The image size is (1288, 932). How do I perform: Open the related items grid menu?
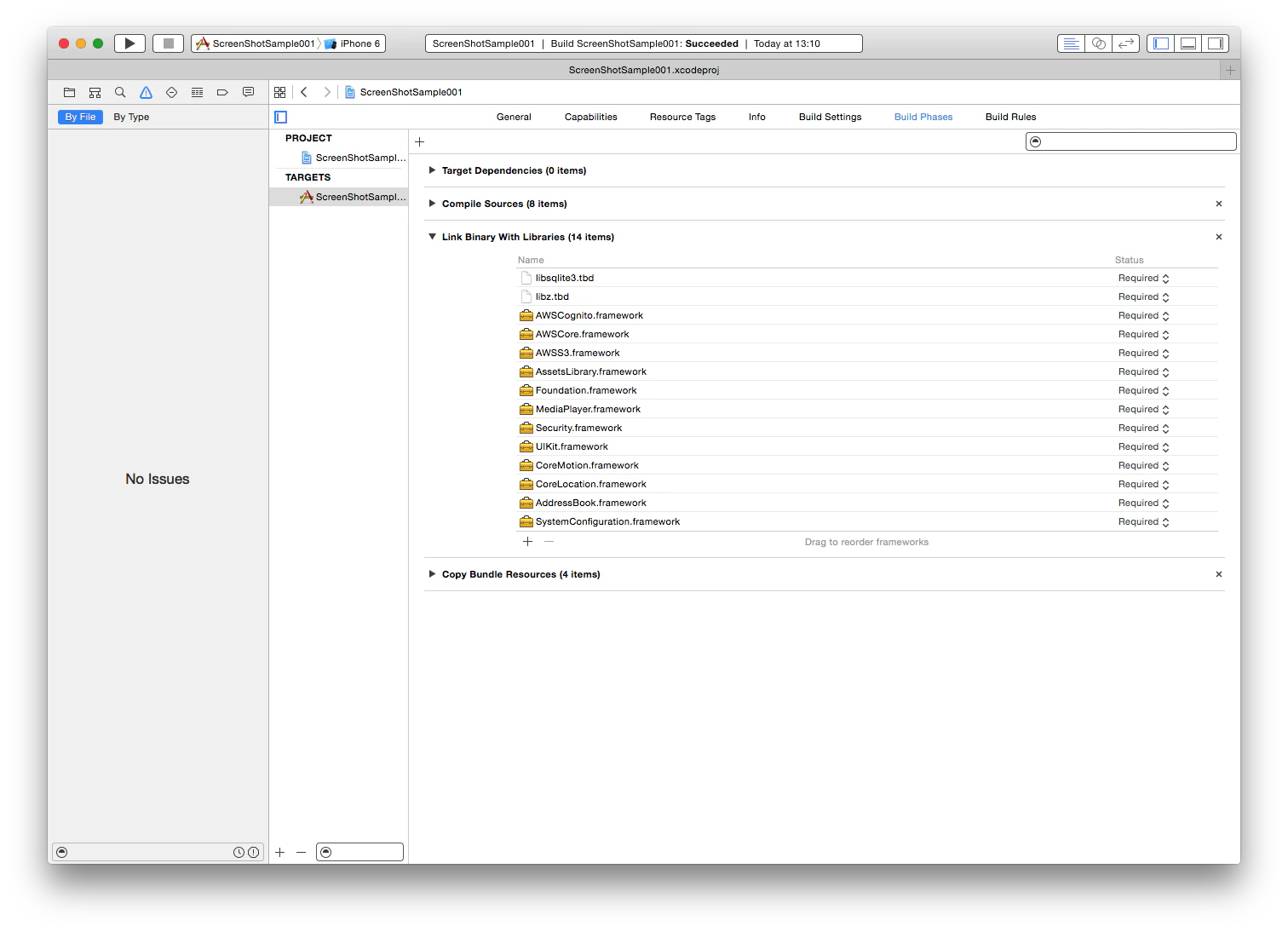[279, 92]
